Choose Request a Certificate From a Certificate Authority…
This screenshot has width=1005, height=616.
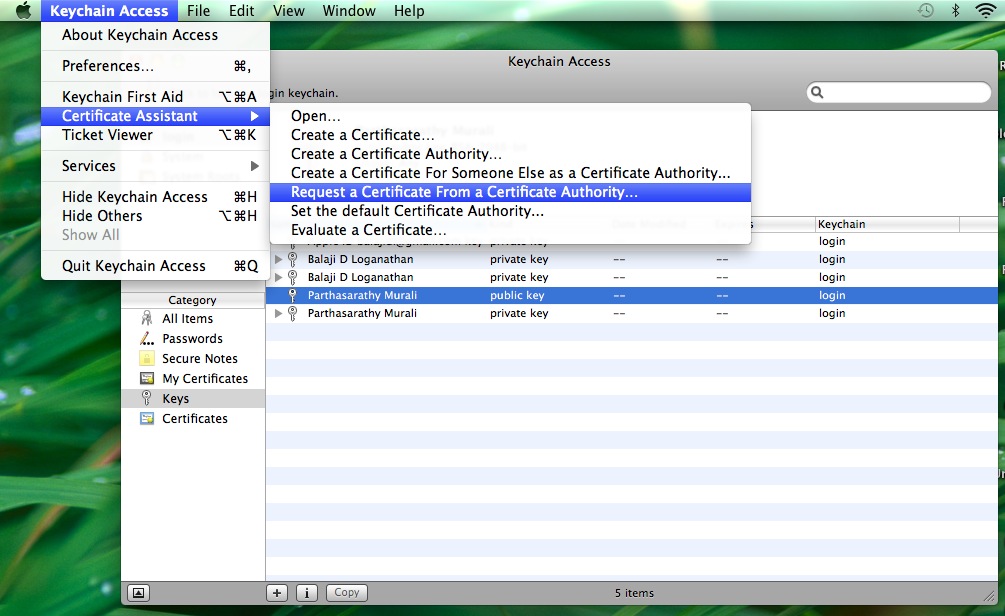click(x=510, y=192)
